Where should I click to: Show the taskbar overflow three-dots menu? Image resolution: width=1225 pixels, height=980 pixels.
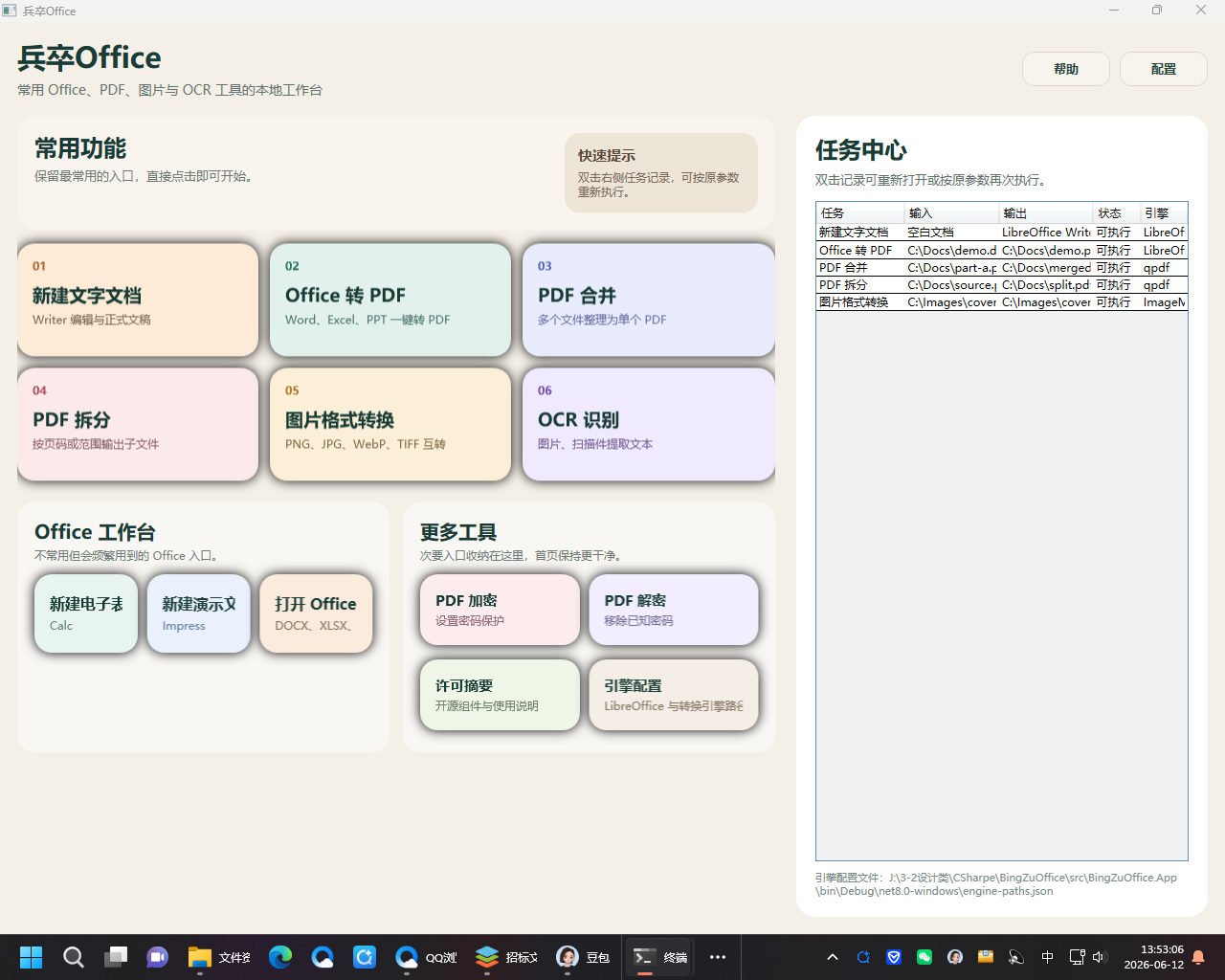[718, 957]
